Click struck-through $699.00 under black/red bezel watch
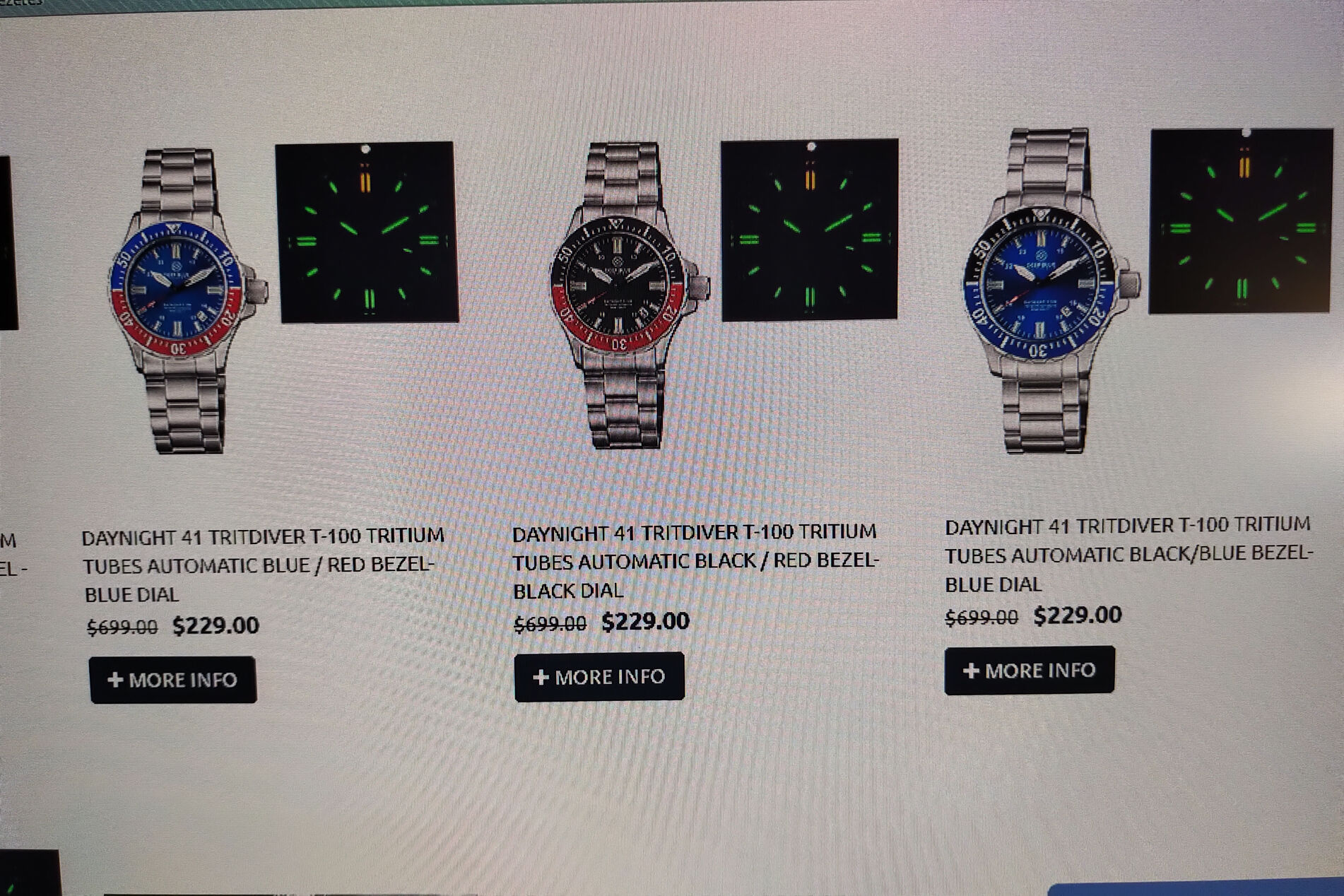 coord(550,623)
